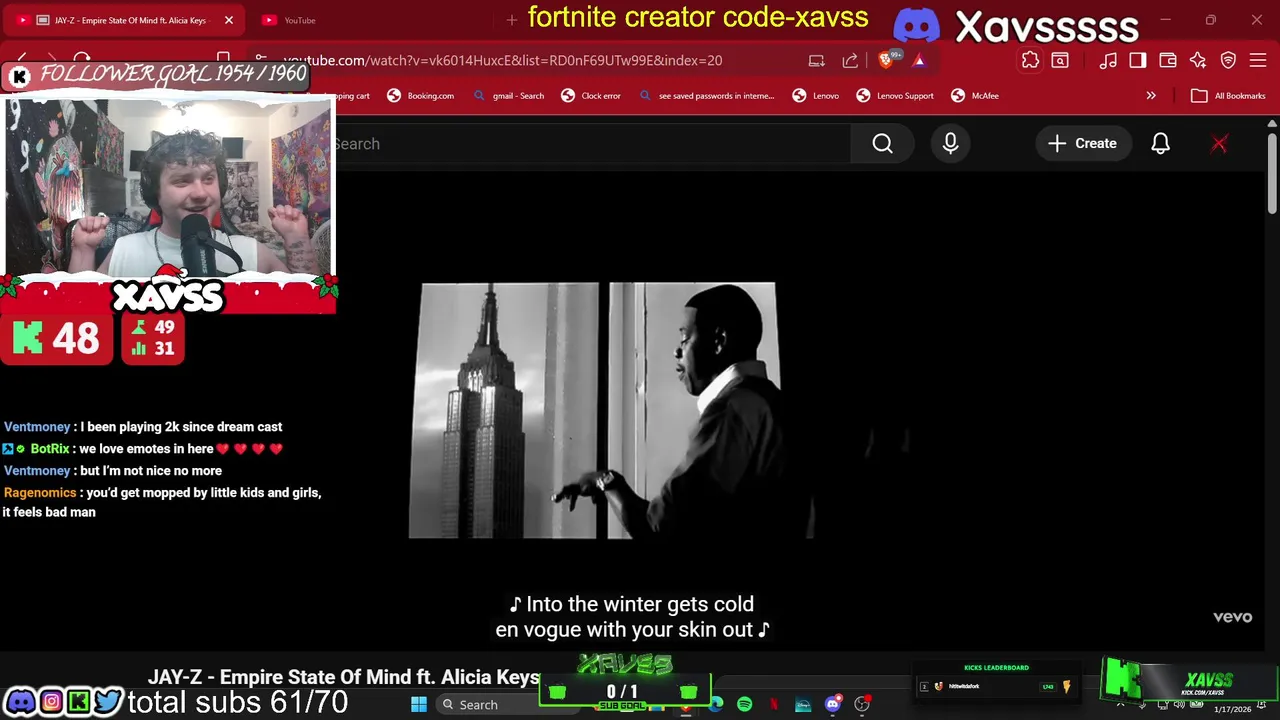Click the YouTube page vertical scrollbar

(x=1272, y=173)
